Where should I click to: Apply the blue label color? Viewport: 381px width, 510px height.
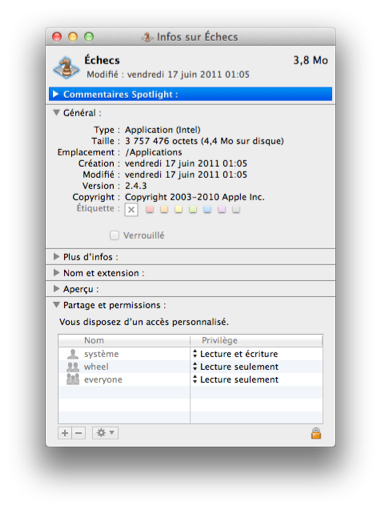[207, 209]
